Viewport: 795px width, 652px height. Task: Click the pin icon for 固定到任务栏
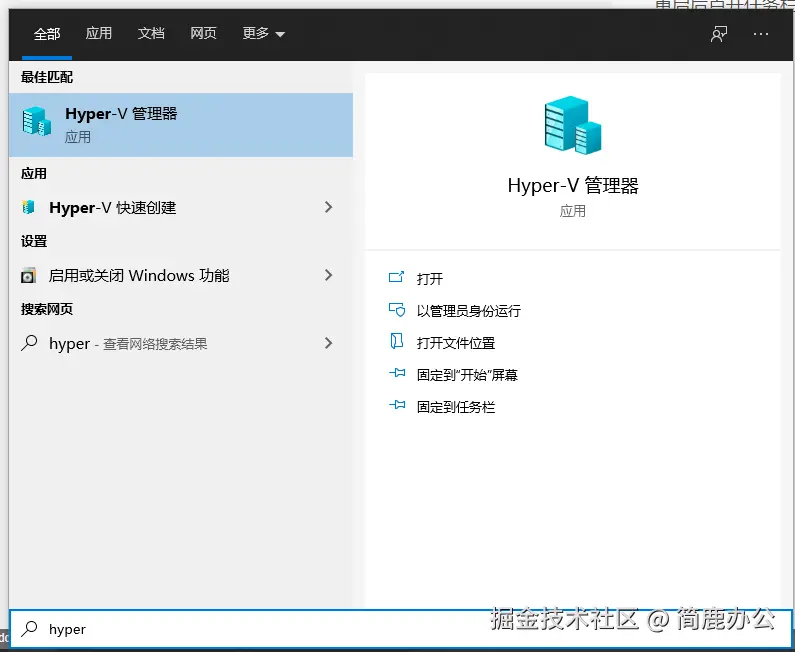[x=397, y=405]
